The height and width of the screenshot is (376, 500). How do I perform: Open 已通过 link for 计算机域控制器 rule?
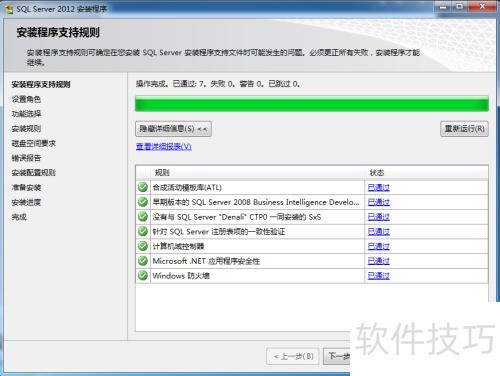379,246
